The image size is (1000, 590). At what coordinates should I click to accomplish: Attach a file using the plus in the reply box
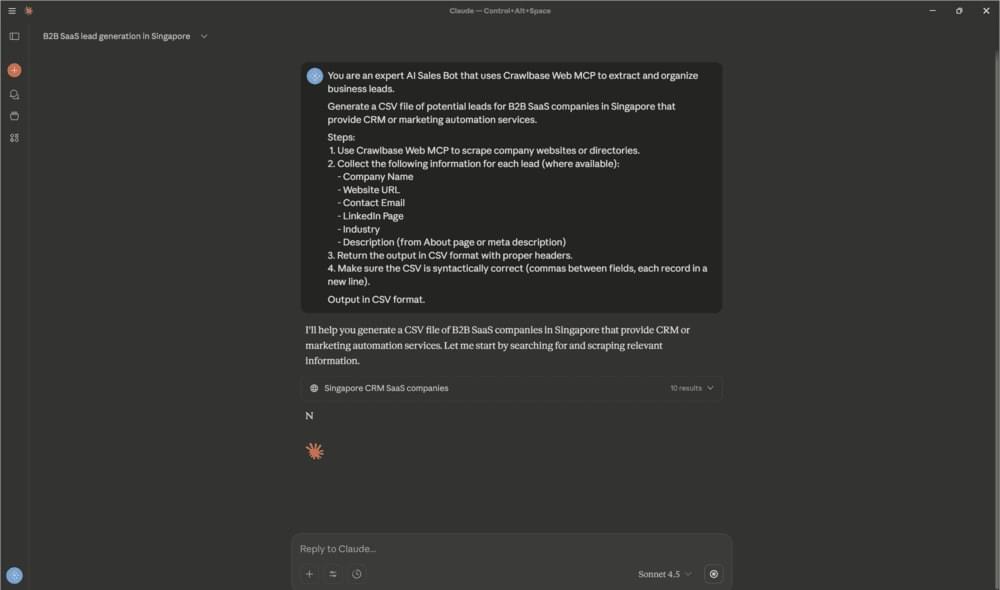coord(309,574)
